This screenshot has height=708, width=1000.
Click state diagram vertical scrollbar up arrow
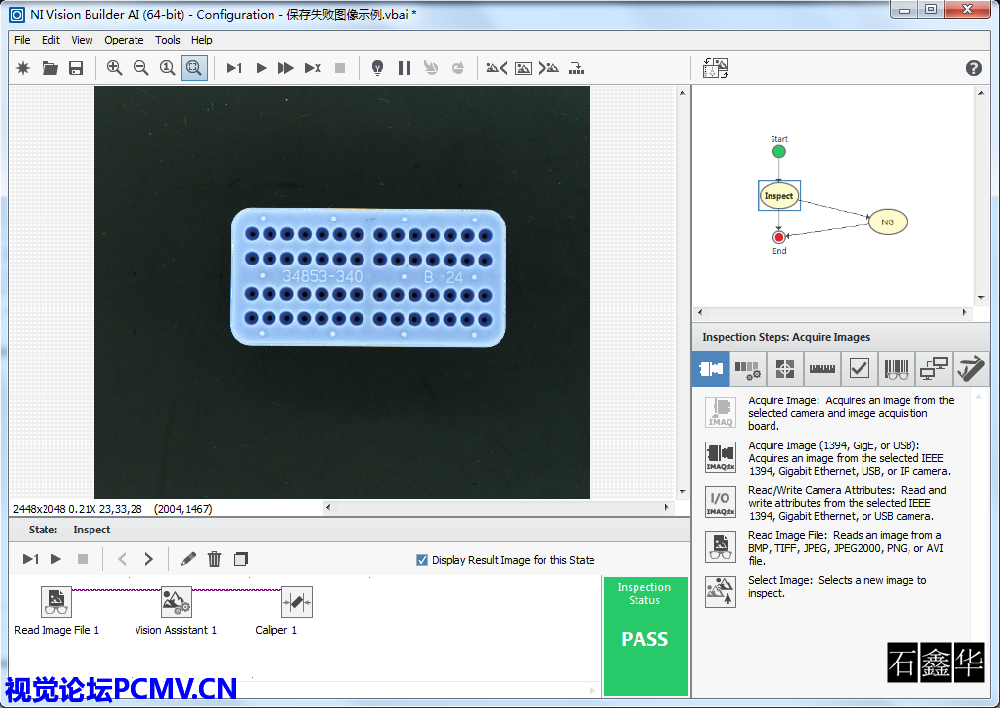(x=981, y=93)
